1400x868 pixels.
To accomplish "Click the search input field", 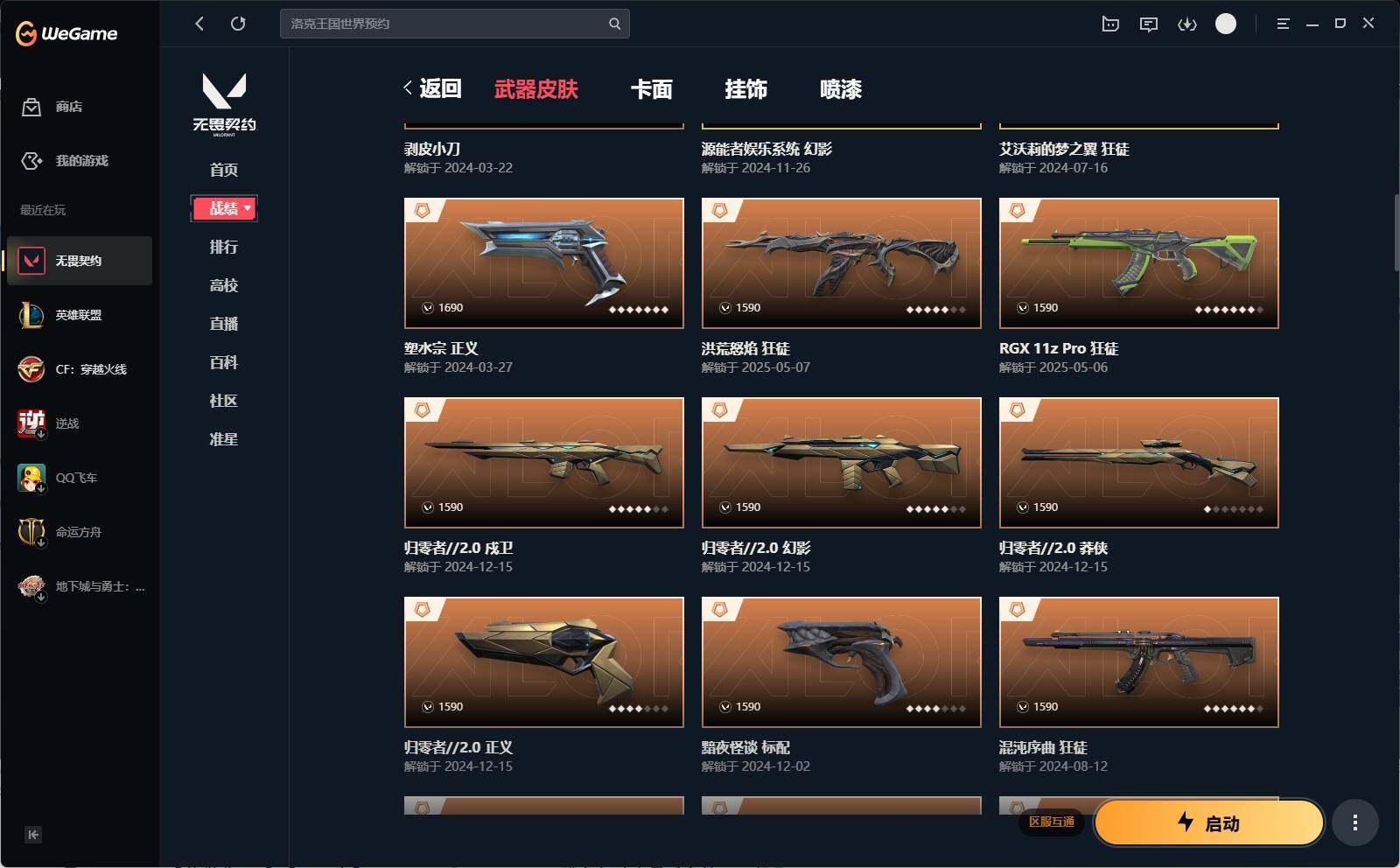I will 444,24.
